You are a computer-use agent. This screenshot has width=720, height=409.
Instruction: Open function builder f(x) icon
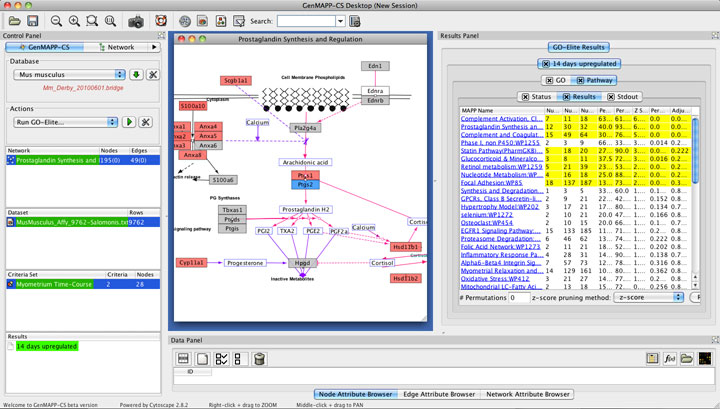(x=669, y=359)
